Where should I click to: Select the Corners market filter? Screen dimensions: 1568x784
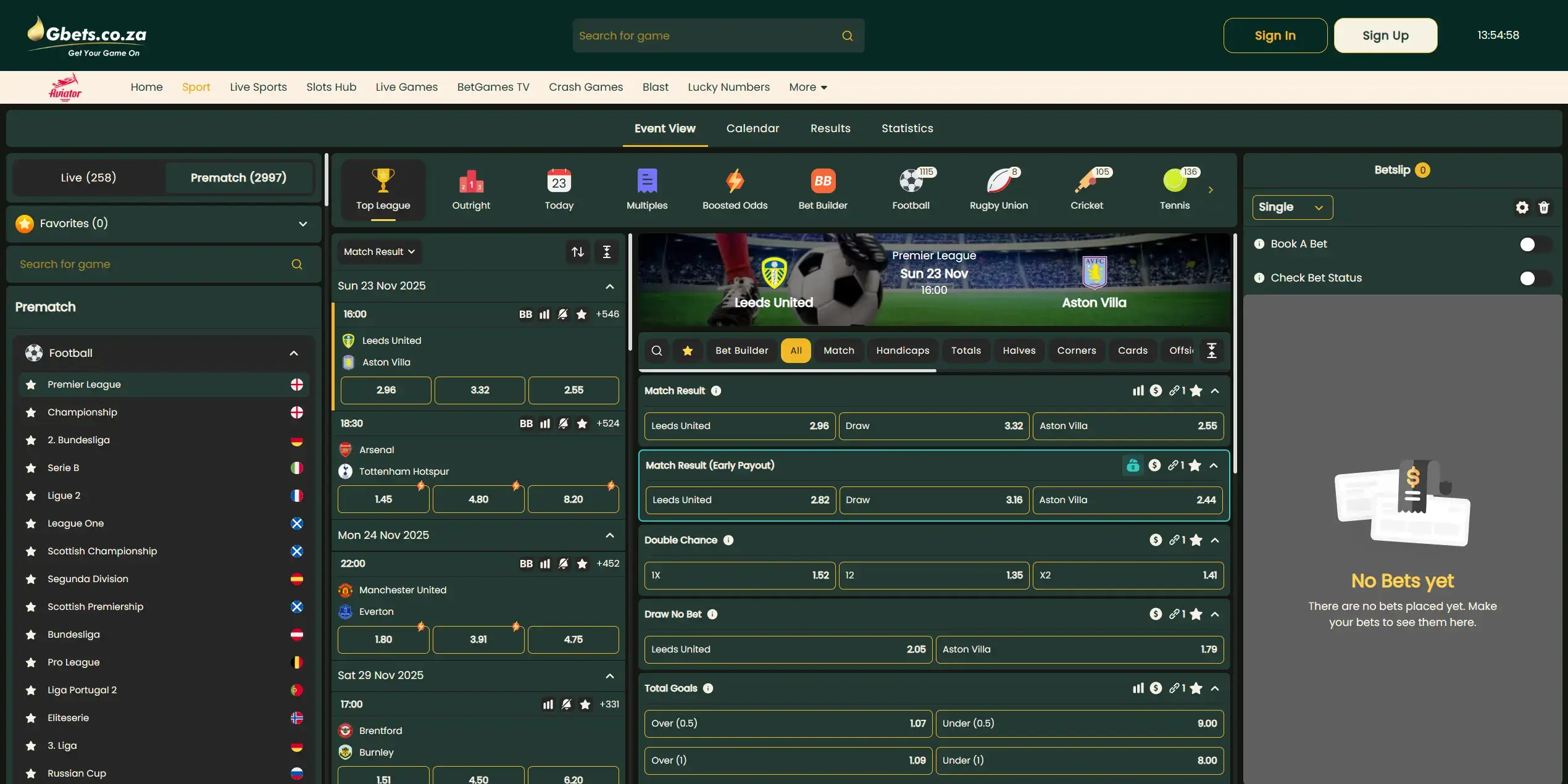1076,350
